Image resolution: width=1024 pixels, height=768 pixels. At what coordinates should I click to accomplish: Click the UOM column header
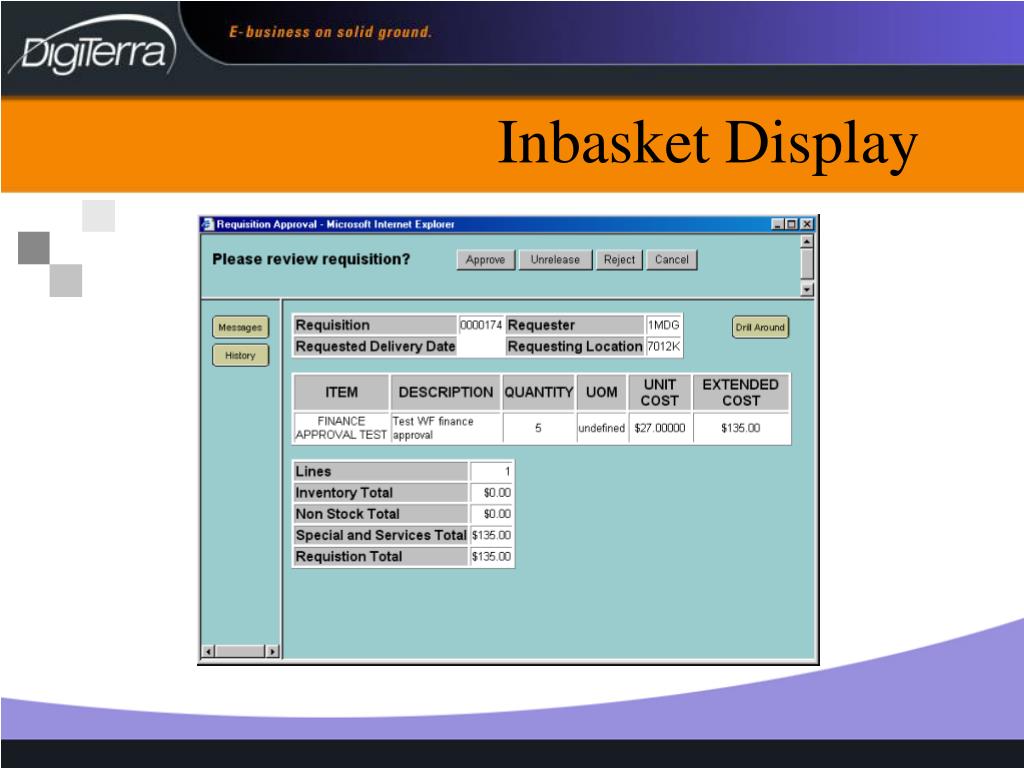click(x=601, y=392)
